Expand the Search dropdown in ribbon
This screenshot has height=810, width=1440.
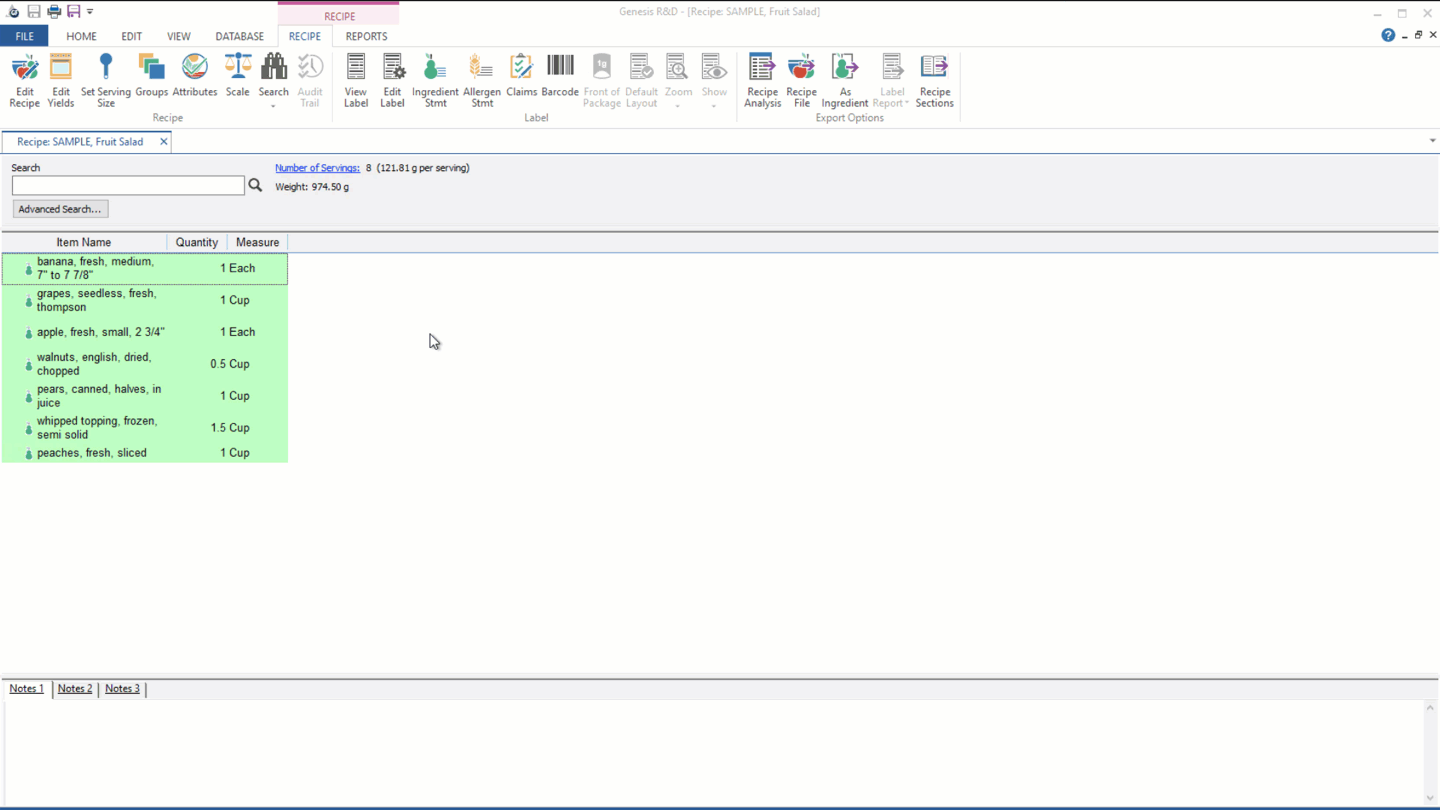point(273,104)
